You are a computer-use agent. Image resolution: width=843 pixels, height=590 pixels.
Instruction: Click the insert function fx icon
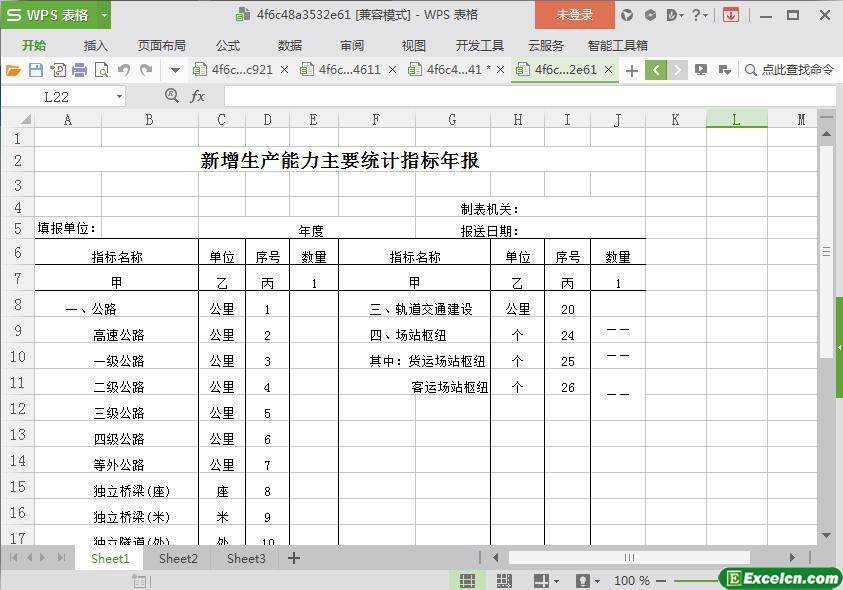click(197, 97)
